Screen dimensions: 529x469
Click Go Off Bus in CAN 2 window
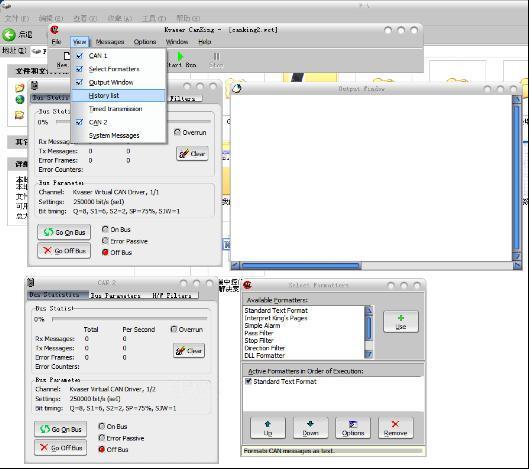(x=60, y=448)
